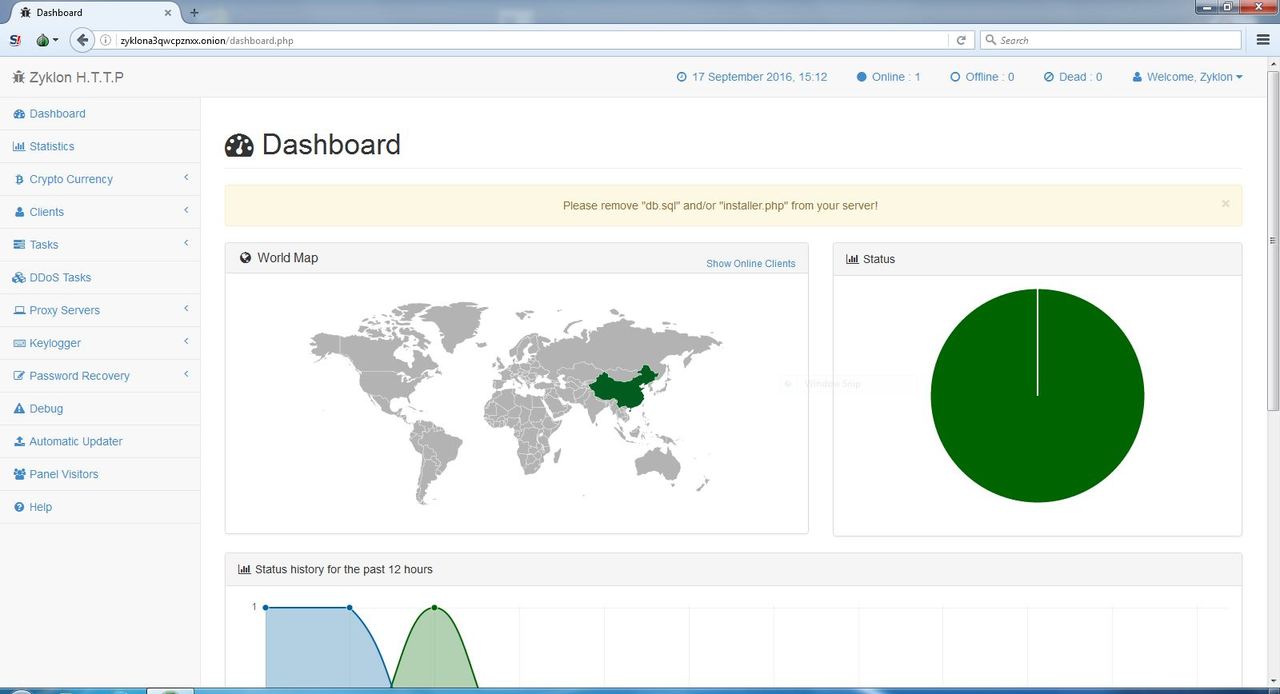Open a new browser tab
This screenshot has width=1280, height=694.
pos(194,13)
